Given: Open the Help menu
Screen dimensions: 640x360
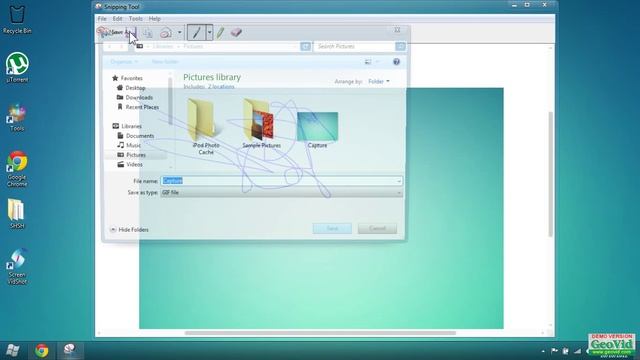Looking at the screenshot, I should tap(154, 19).
